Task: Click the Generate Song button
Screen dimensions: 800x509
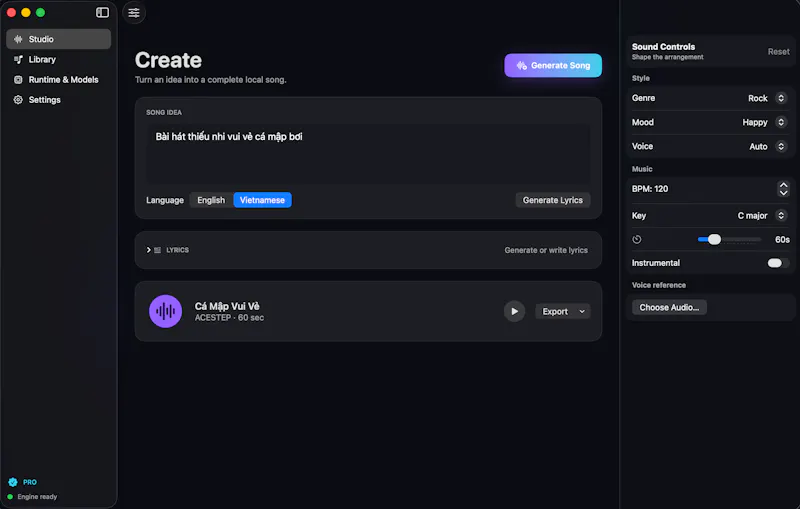Action: pyautogui.click(x=553, y=65)
